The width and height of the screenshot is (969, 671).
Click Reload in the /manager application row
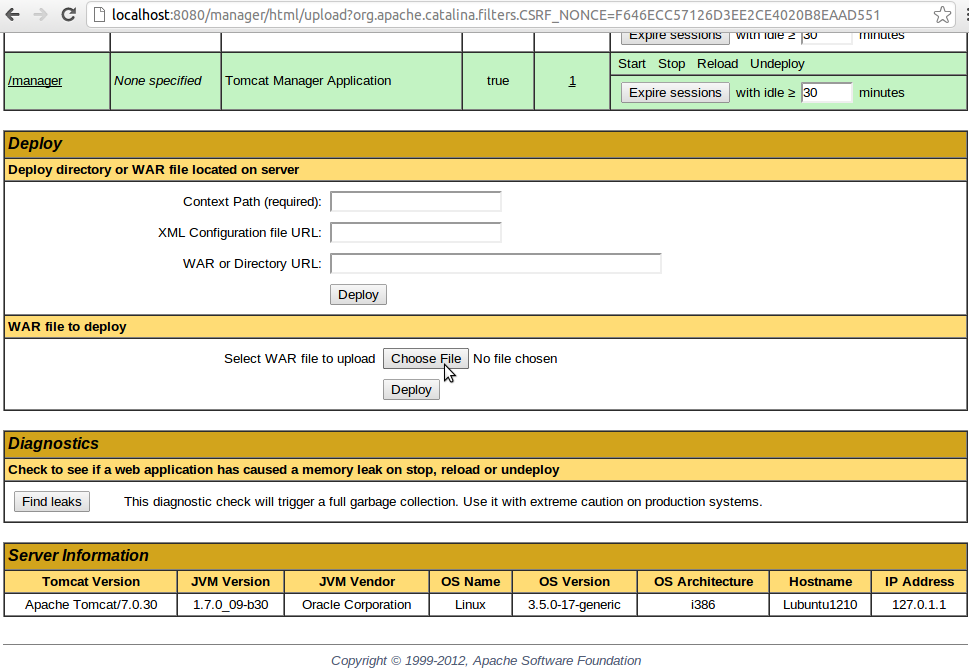[717, 64]
